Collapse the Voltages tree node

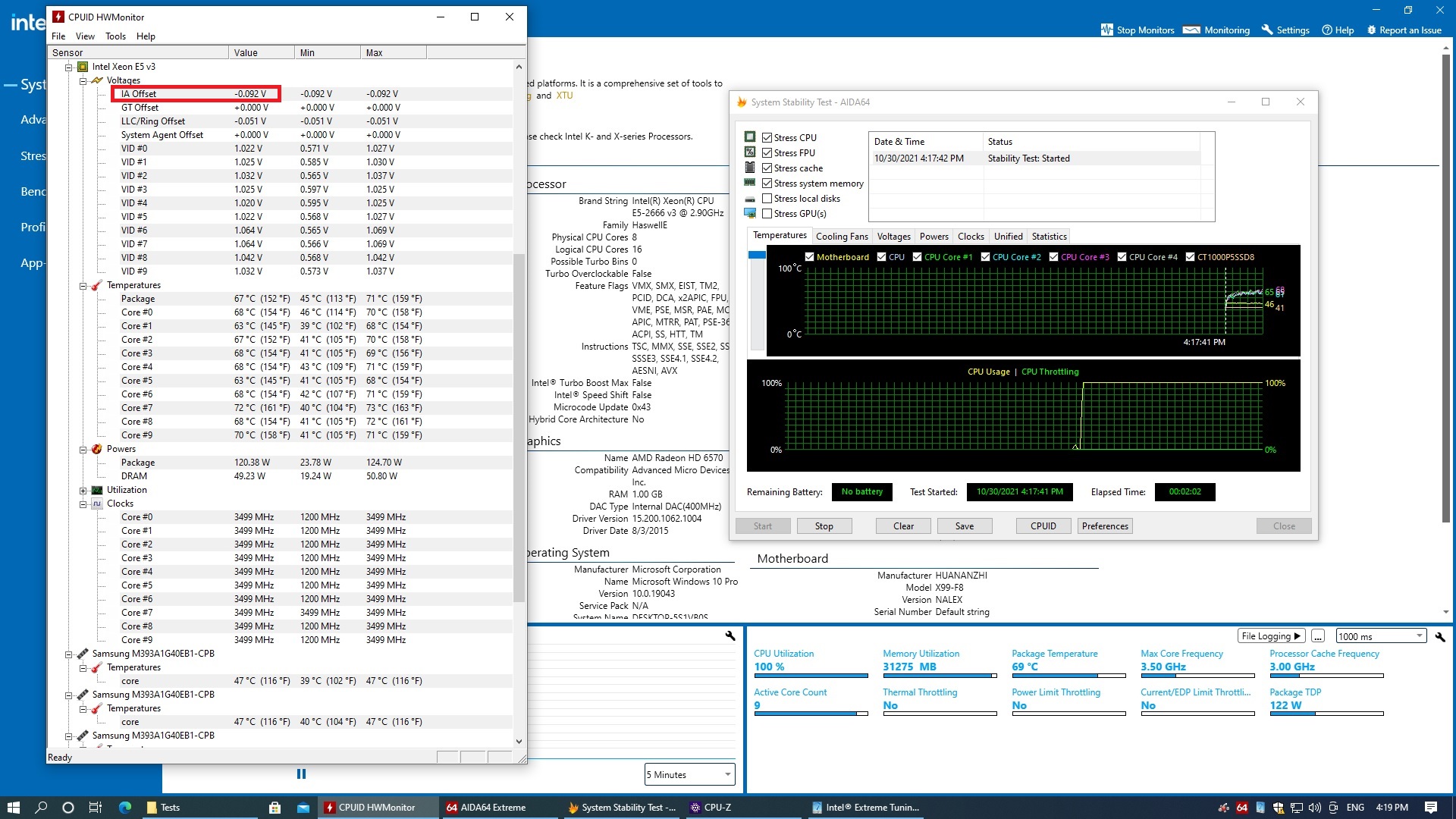(x=83, y=80)
